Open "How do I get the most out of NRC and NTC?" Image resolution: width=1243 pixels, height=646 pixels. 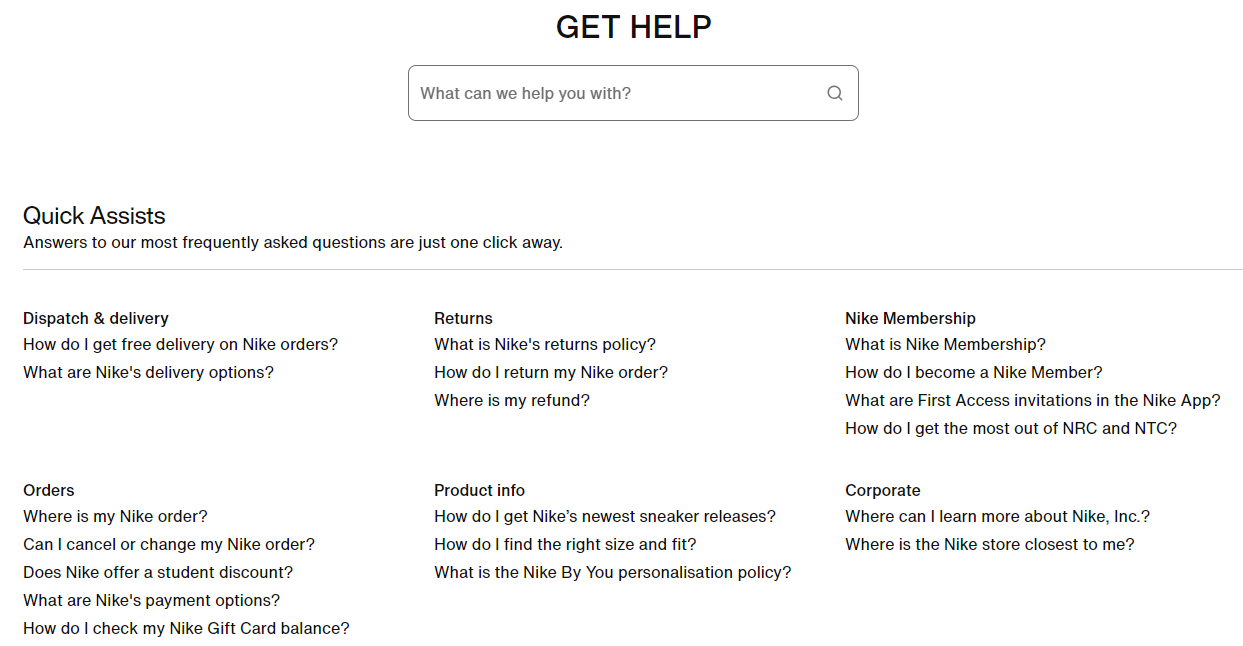(1011, 428)
